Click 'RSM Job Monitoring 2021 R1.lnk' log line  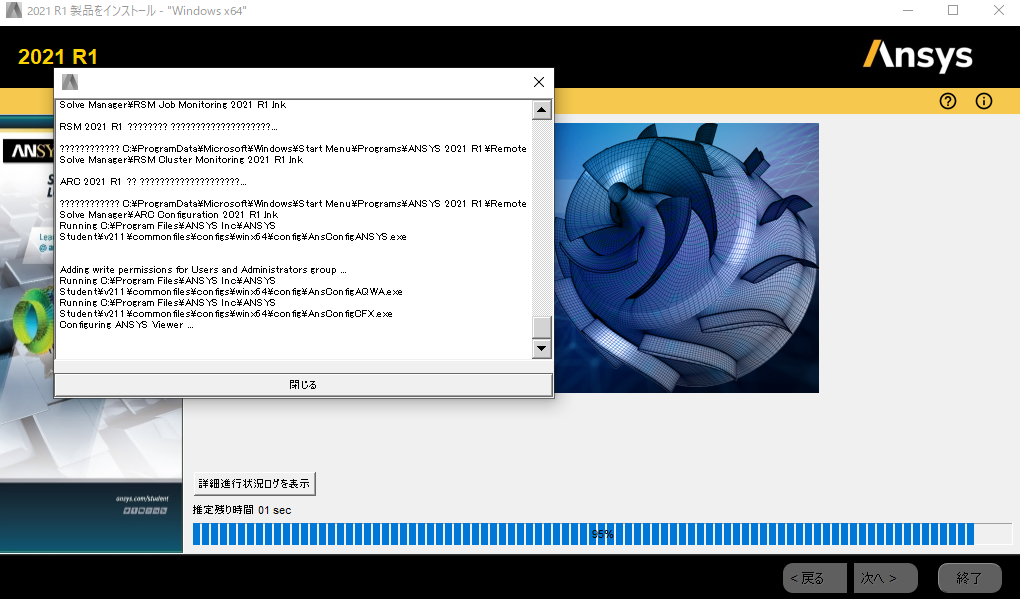coord(172,105)
